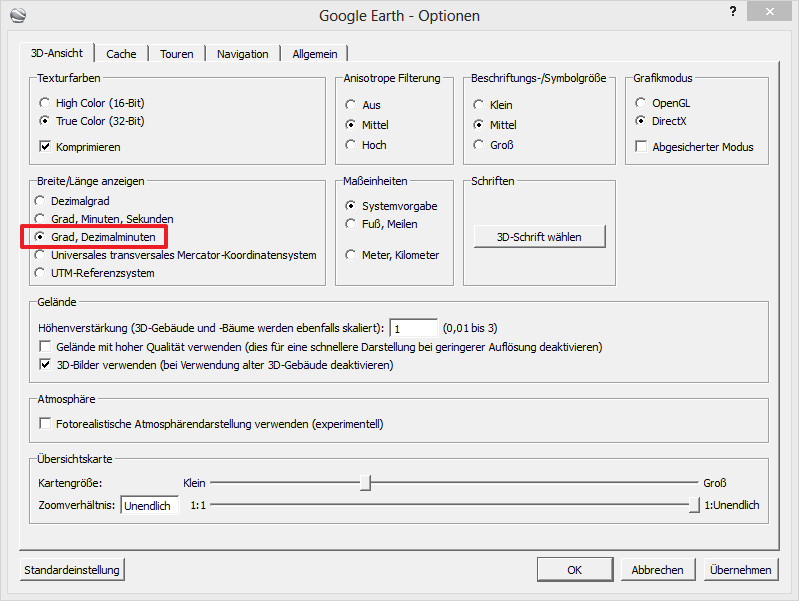Set anisotropic filtering to Hoch
This screenshot has width=799, height=601.
click(366, 145)
